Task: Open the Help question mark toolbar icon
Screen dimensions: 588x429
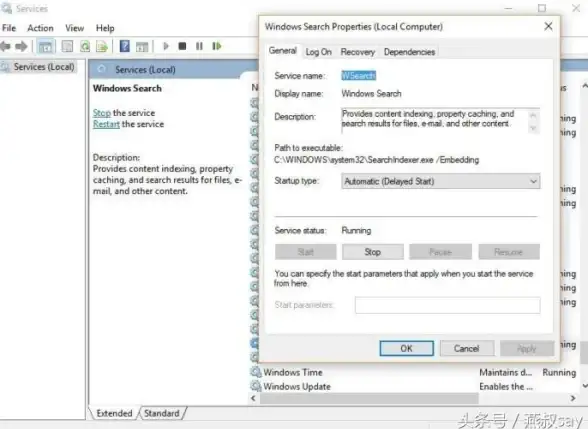Action: tap(124, 46)
